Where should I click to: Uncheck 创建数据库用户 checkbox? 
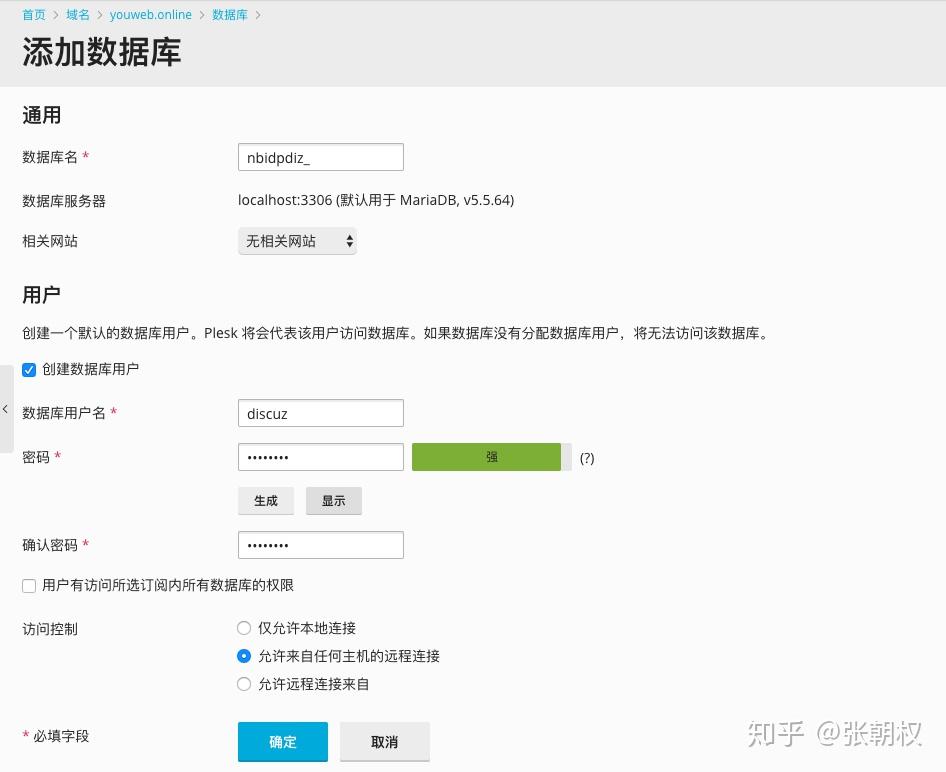point(29,370)
